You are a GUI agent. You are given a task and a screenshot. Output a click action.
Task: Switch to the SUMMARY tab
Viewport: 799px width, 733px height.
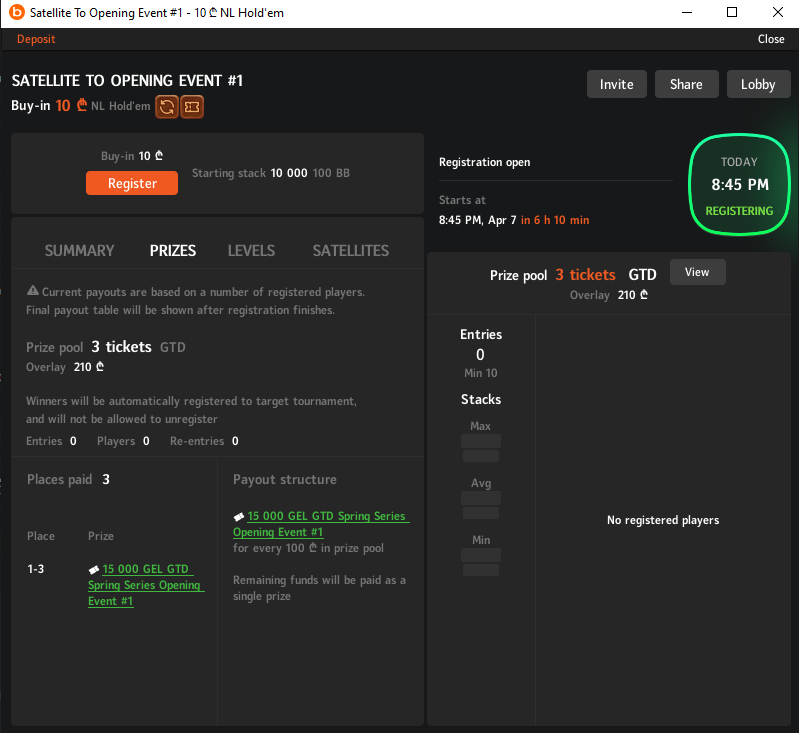tap(79, 251)
